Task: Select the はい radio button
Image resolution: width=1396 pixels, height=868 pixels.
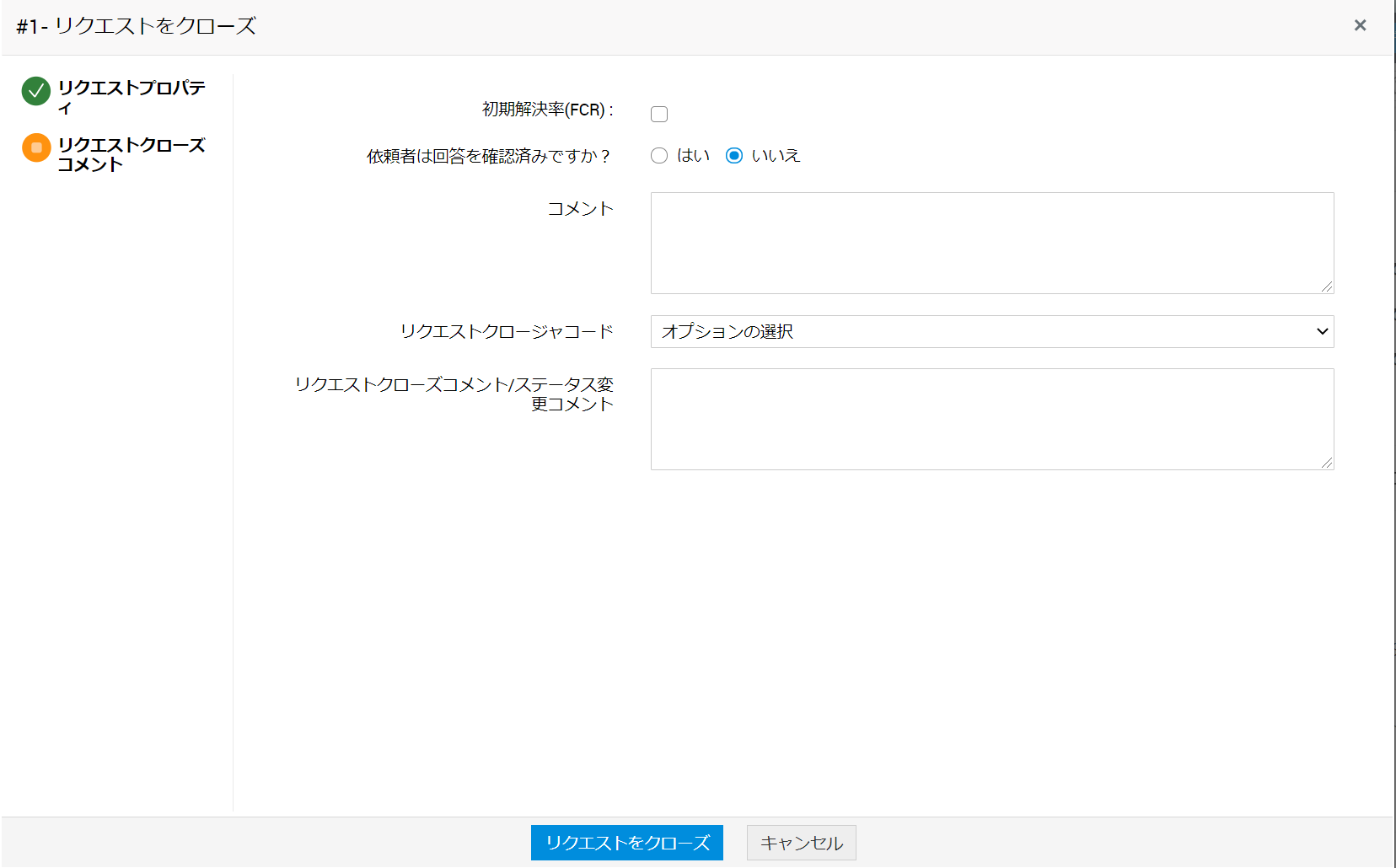Action: point(659,156)
